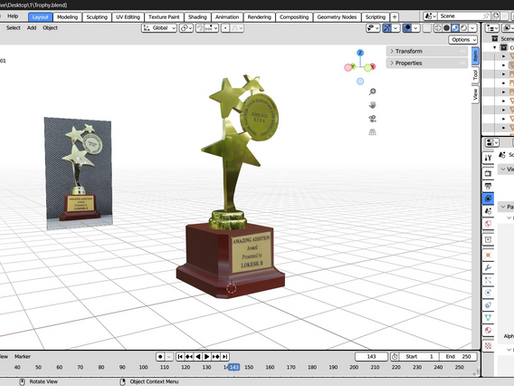The width and height of the screenshot is (514, 386).
Task: Open the Object menu
Action: click(x=50, y=28)
